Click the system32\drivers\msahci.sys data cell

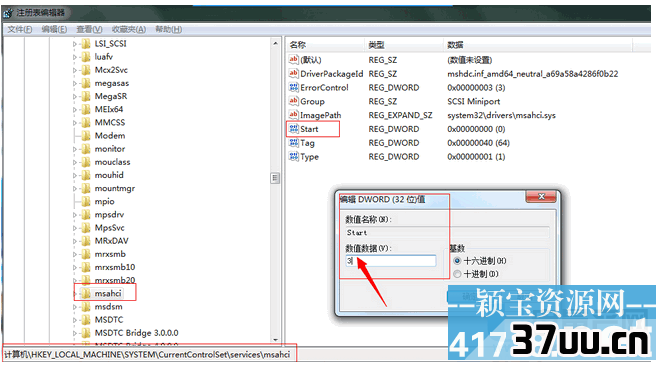pos(501,115)
